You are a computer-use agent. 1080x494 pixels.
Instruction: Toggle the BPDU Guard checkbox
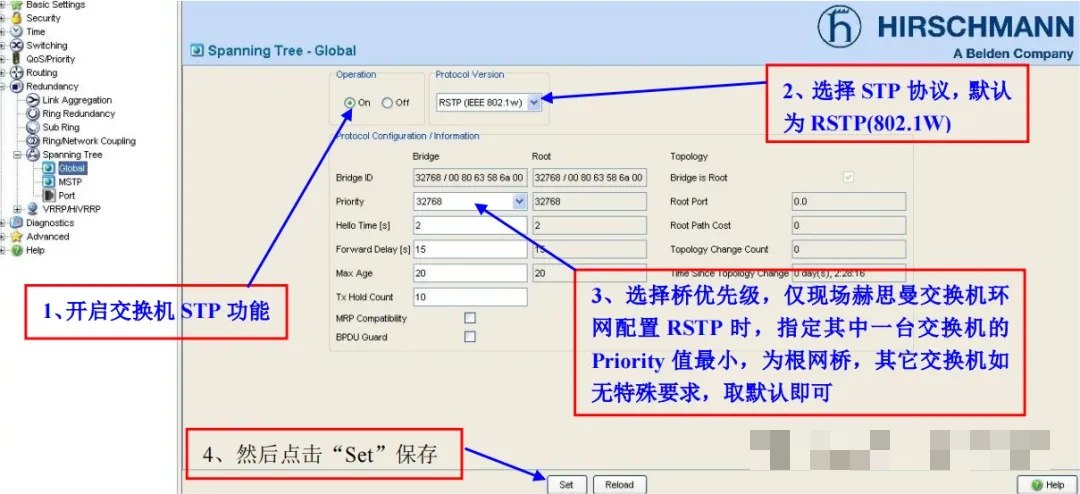(x=470, y=337)
